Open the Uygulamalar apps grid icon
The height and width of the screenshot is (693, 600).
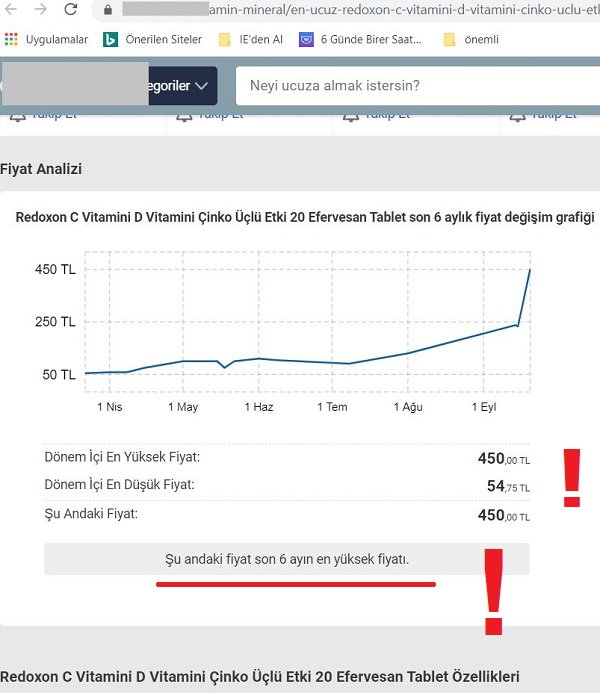pyautogui.click(x=12, y=40)
